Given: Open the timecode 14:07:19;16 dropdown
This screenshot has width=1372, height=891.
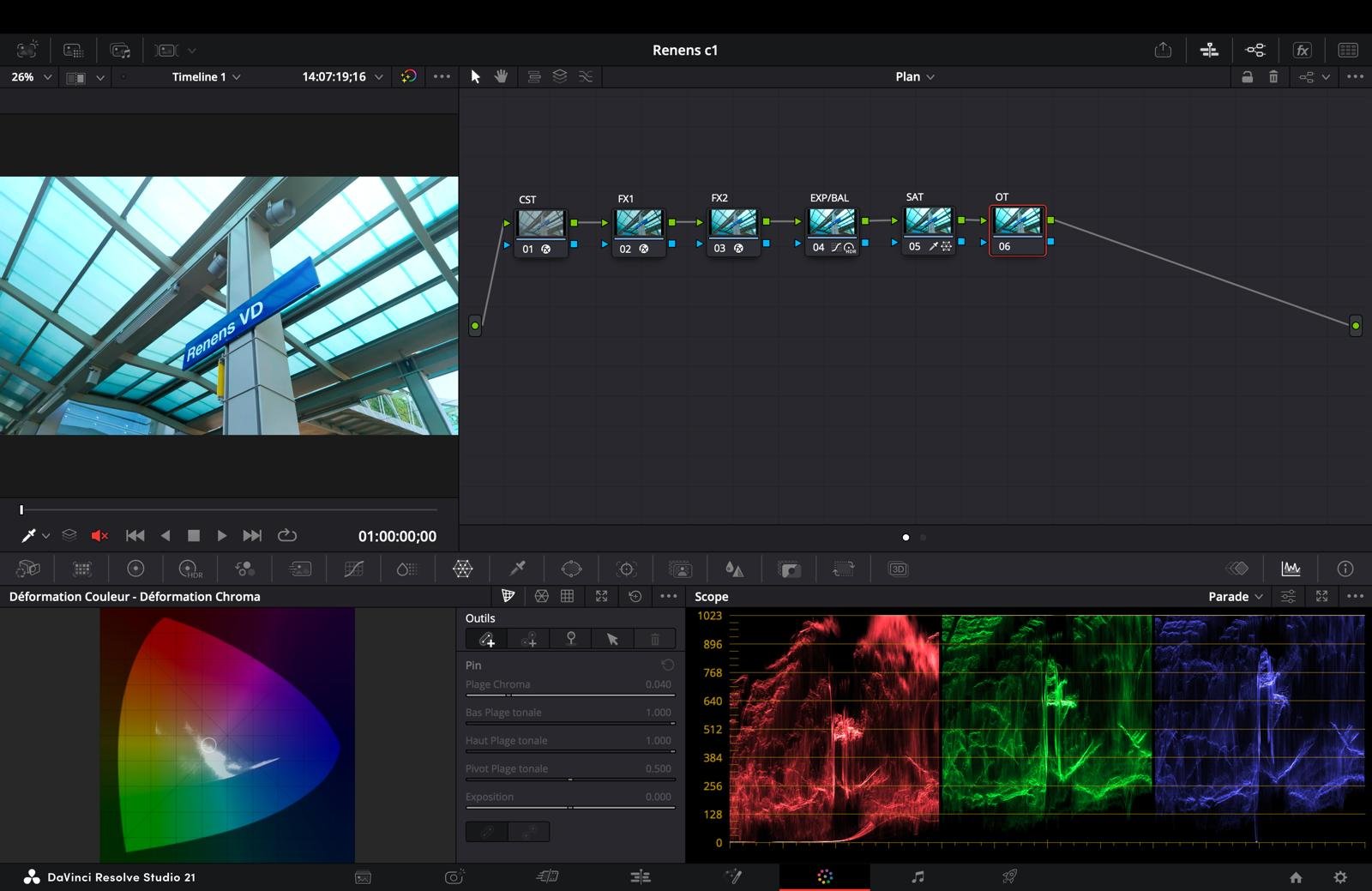Looking at the screenshot, I should pos(342,76).
